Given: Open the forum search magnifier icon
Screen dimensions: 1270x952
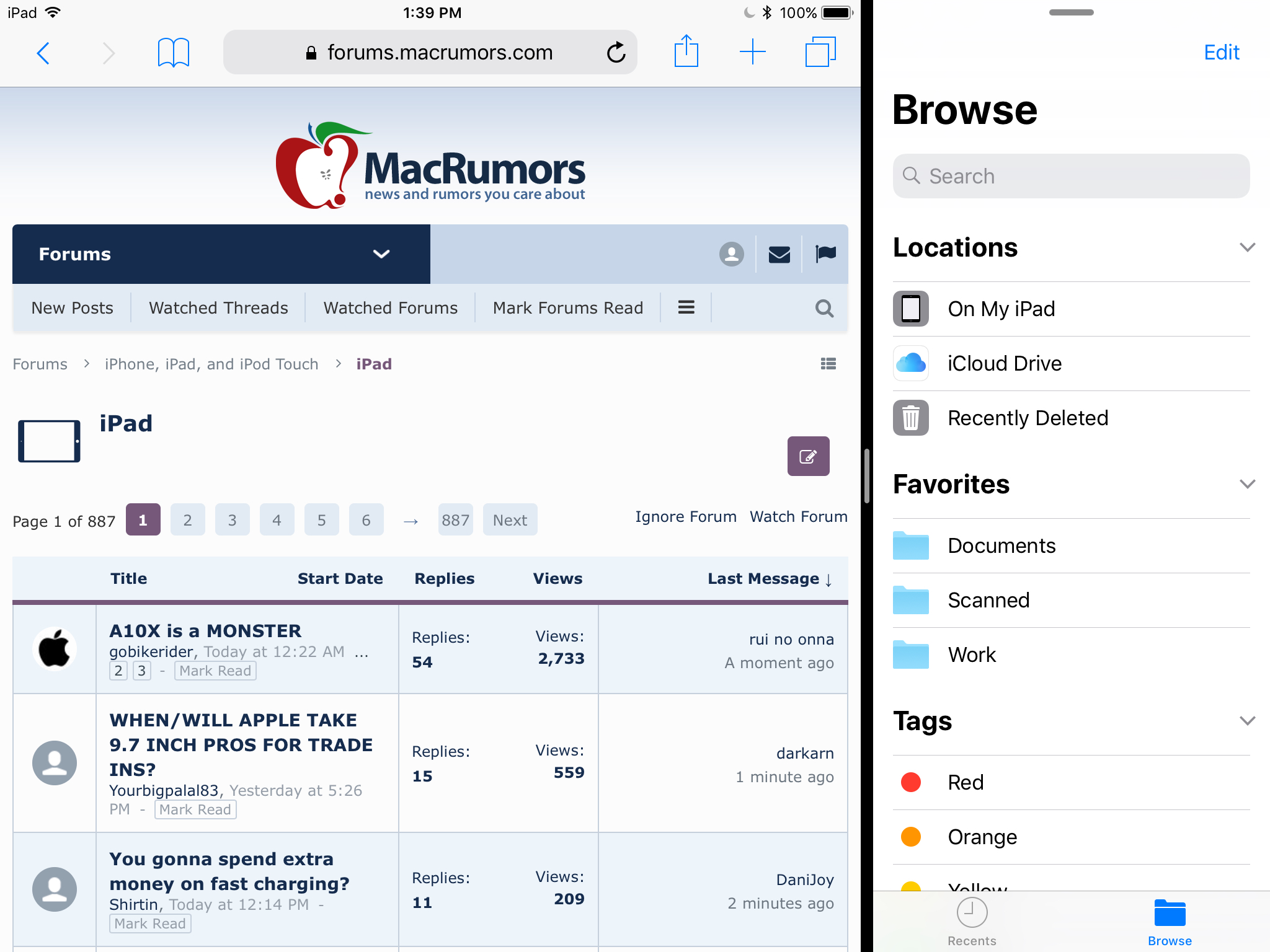Looking at the screenshot, I should [824, 308].
